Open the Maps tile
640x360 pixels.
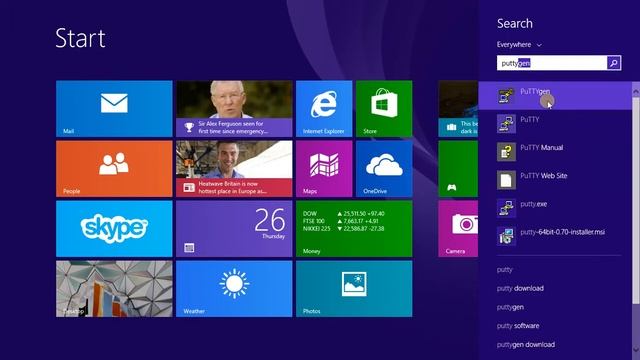(x=324, y=169)
